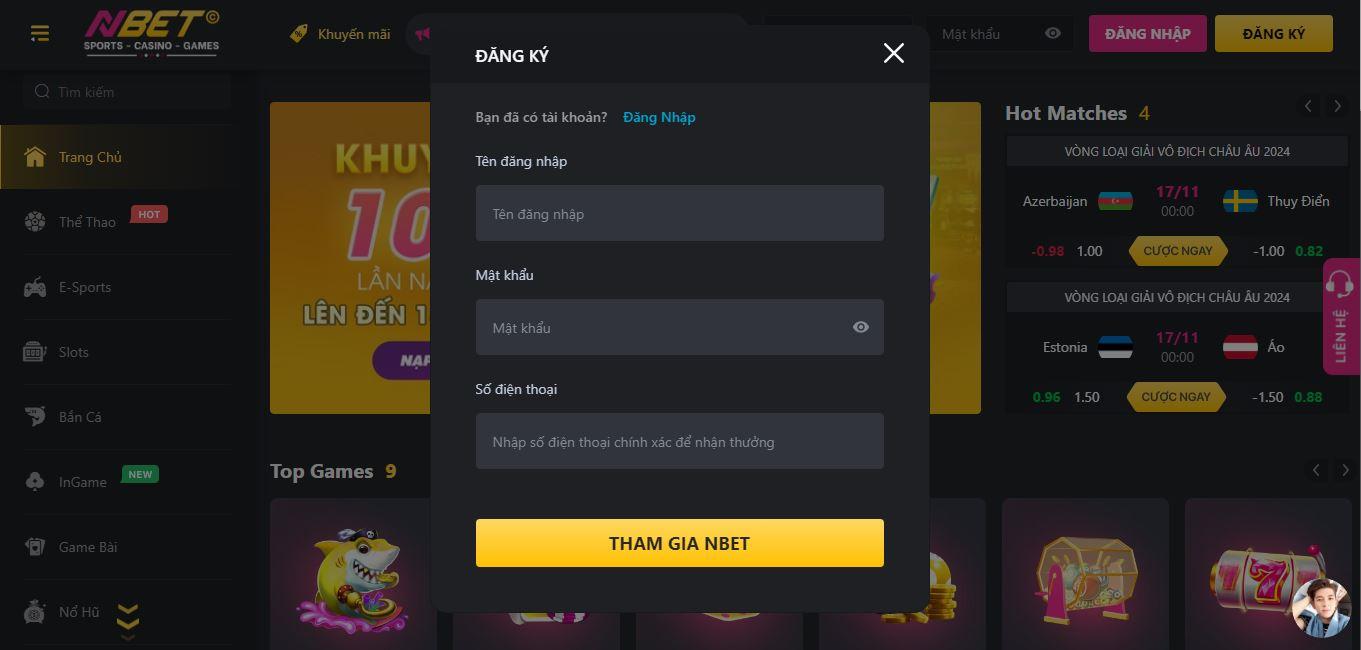Follow the Đăng Nhập link in dialog
The image size is (1361, 650).
tap(659, 117)
